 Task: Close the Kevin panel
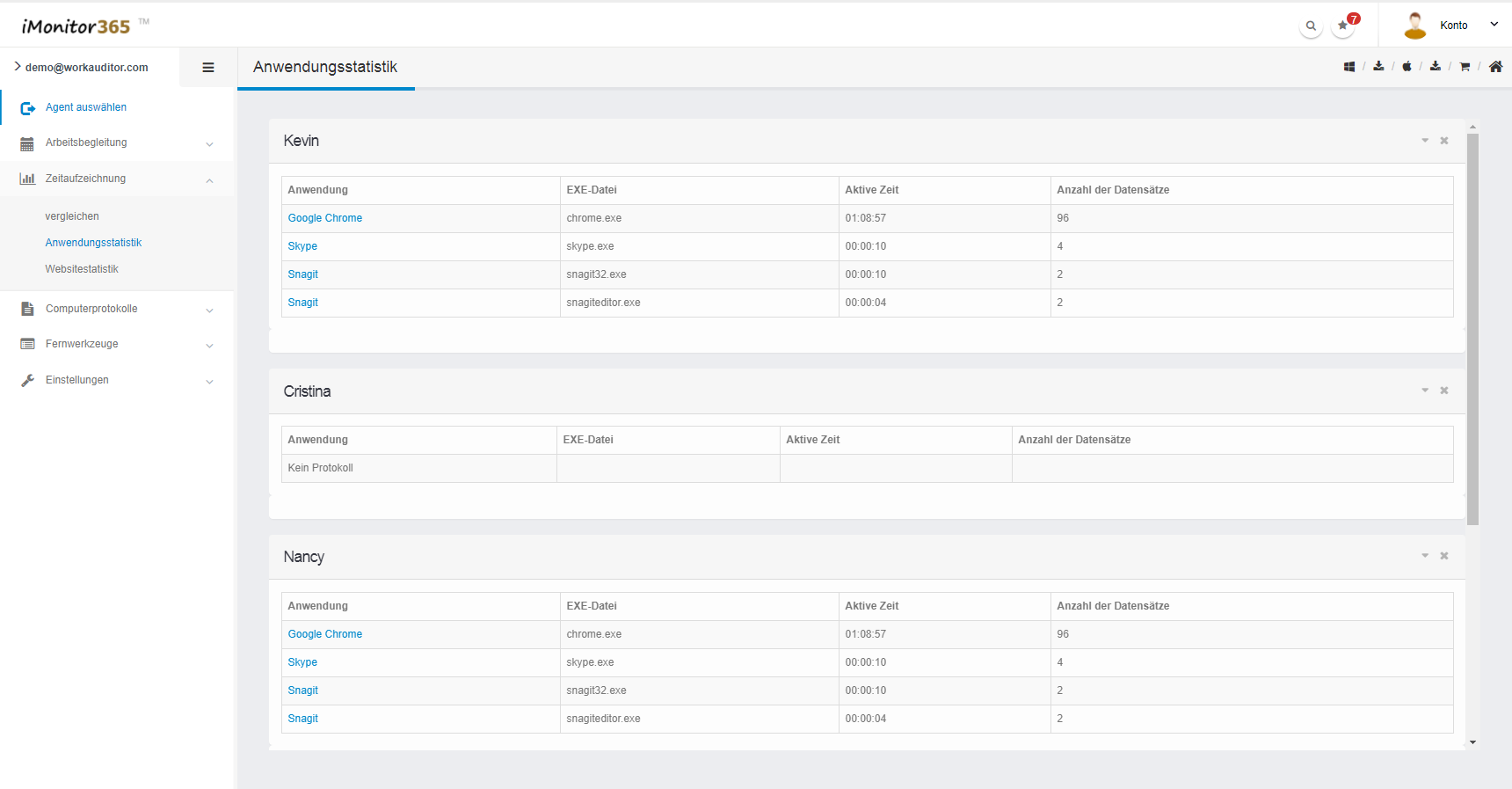coord(1444,141)
